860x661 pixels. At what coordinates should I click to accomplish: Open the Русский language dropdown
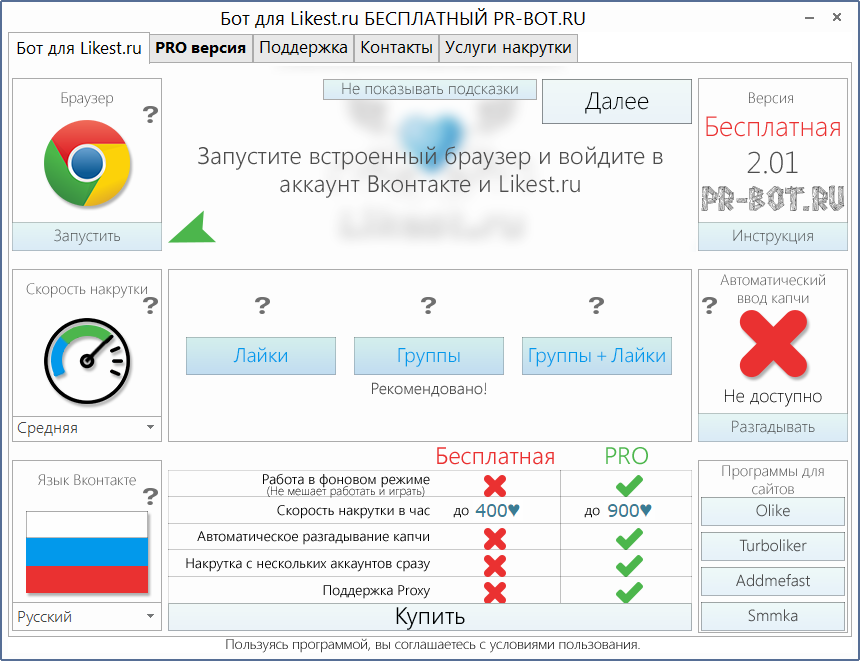pos(87,617)
